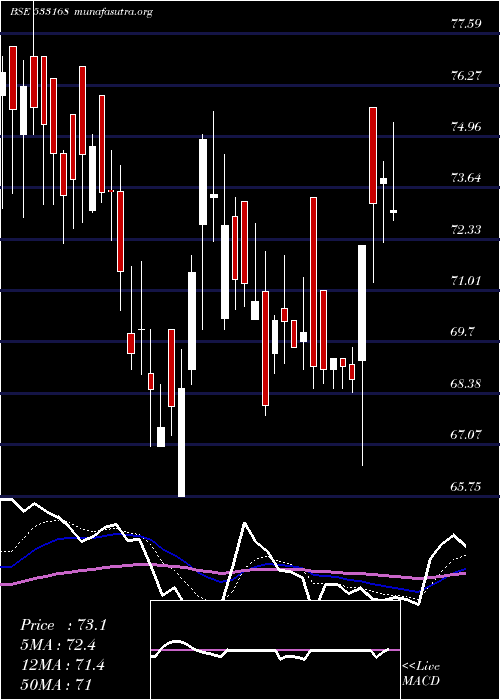Click the tall red candle near 74.96 at right
This screenshot has height=700, width=500.
click(x=373, y=155)
